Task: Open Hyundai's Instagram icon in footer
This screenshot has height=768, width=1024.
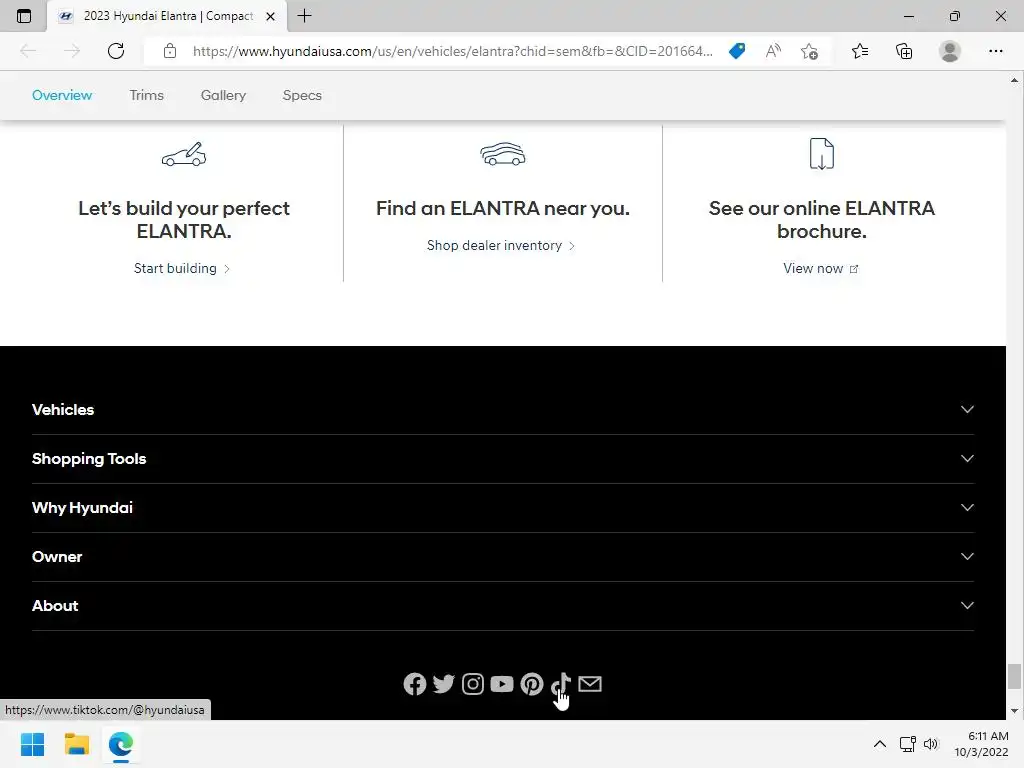Action: pyautogui.click(x=473, y=684)
